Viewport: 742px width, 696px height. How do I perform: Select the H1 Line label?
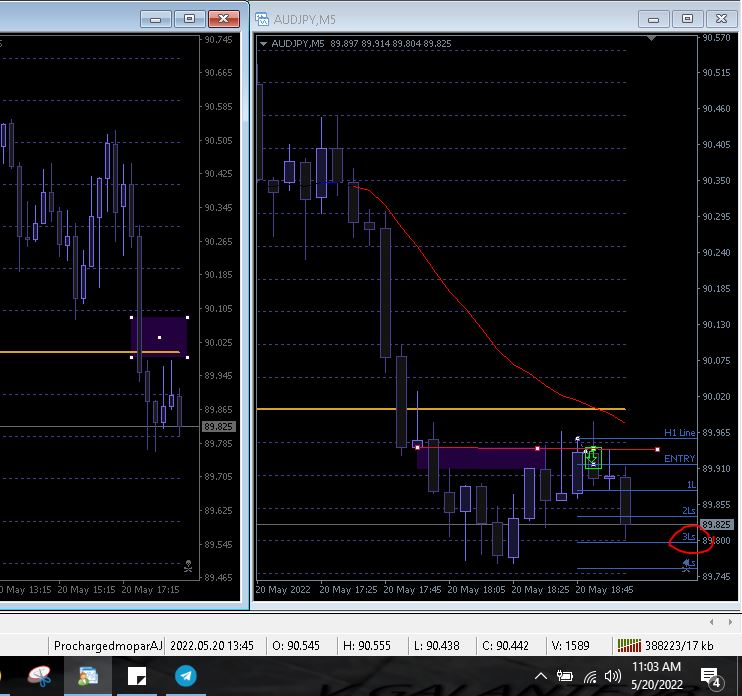pyautogui.click(x=680, y=432)
